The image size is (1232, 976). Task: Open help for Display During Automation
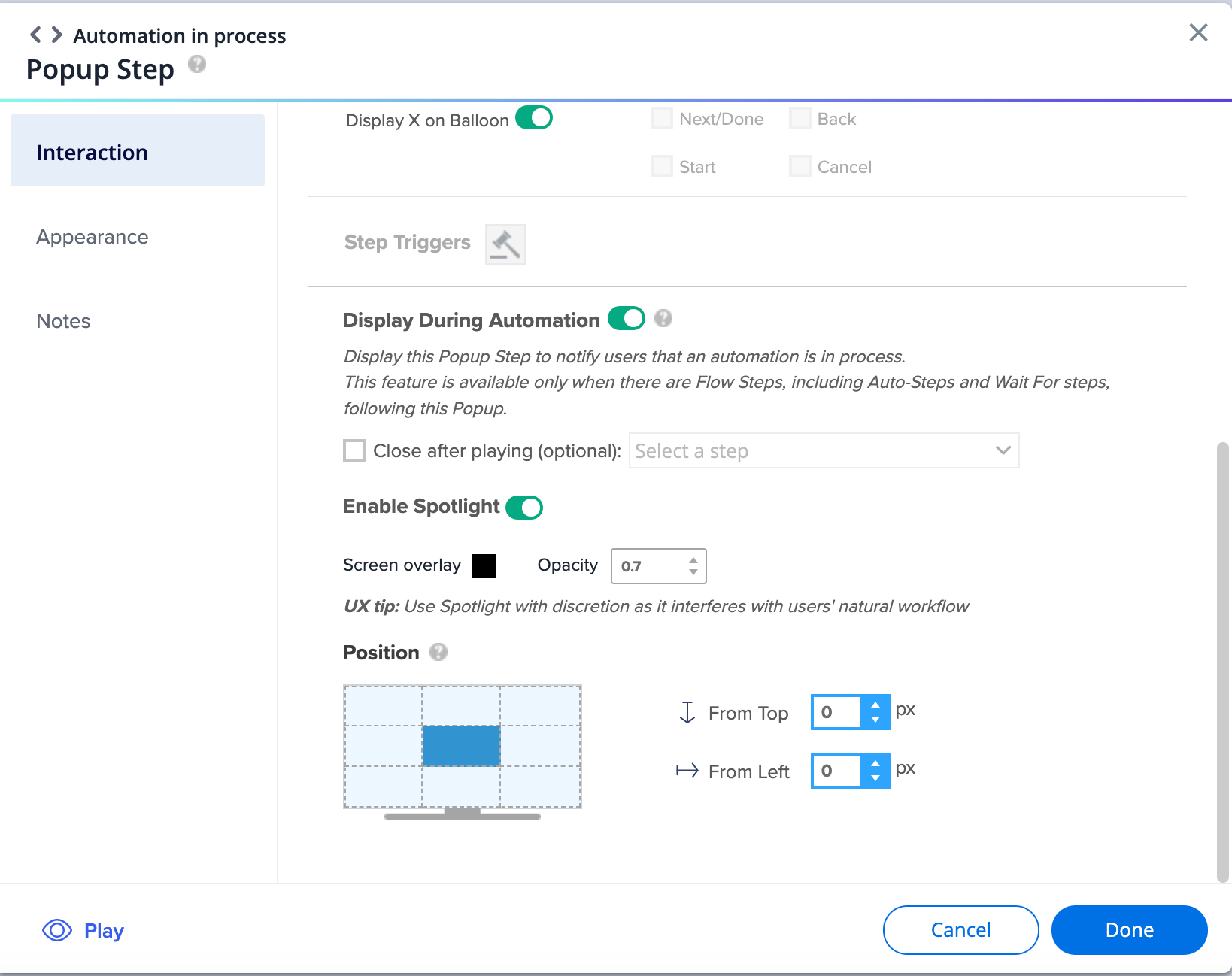pos(663,318)
